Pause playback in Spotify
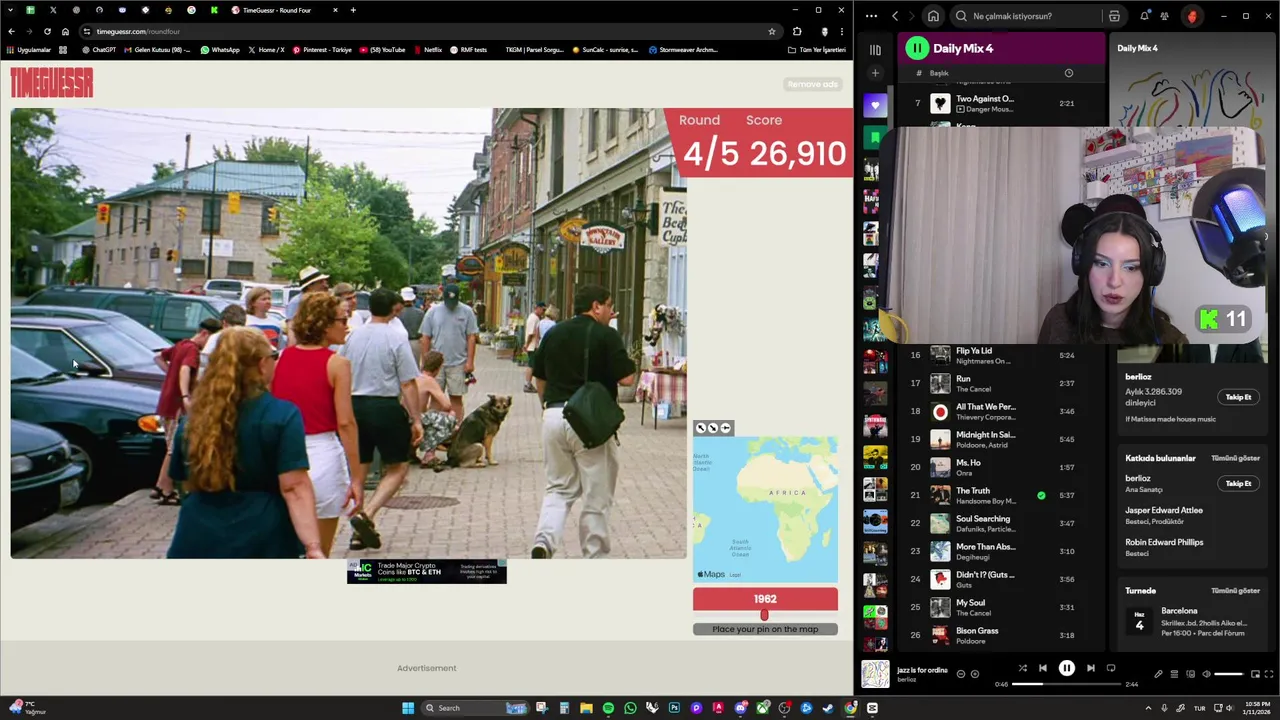This screenshot has height=720, width=1280. point(1066,668)
